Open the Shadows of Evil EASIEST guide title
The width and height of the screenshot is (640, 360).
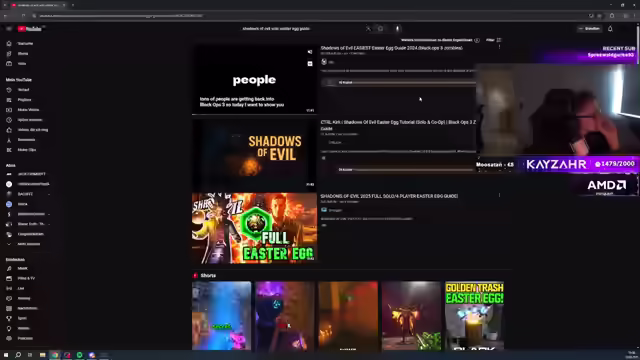pos(391,48)
